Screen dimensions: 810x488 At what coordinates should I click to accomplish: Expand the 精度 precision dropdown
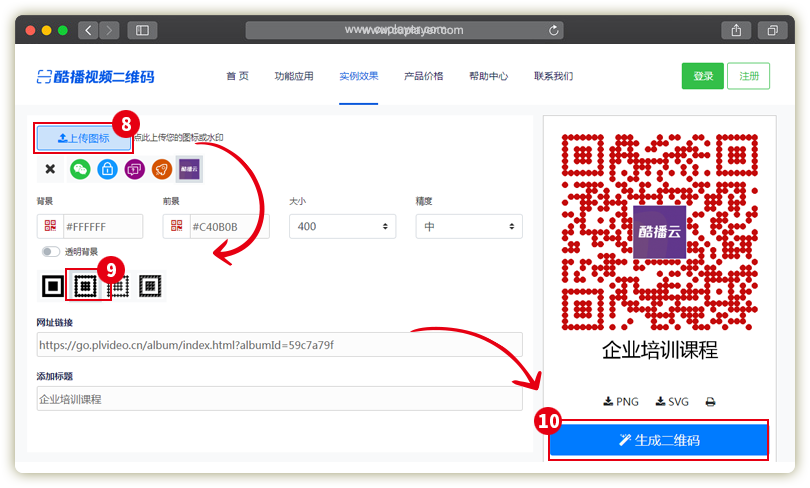pyautogui.click(x=468, y=227)
